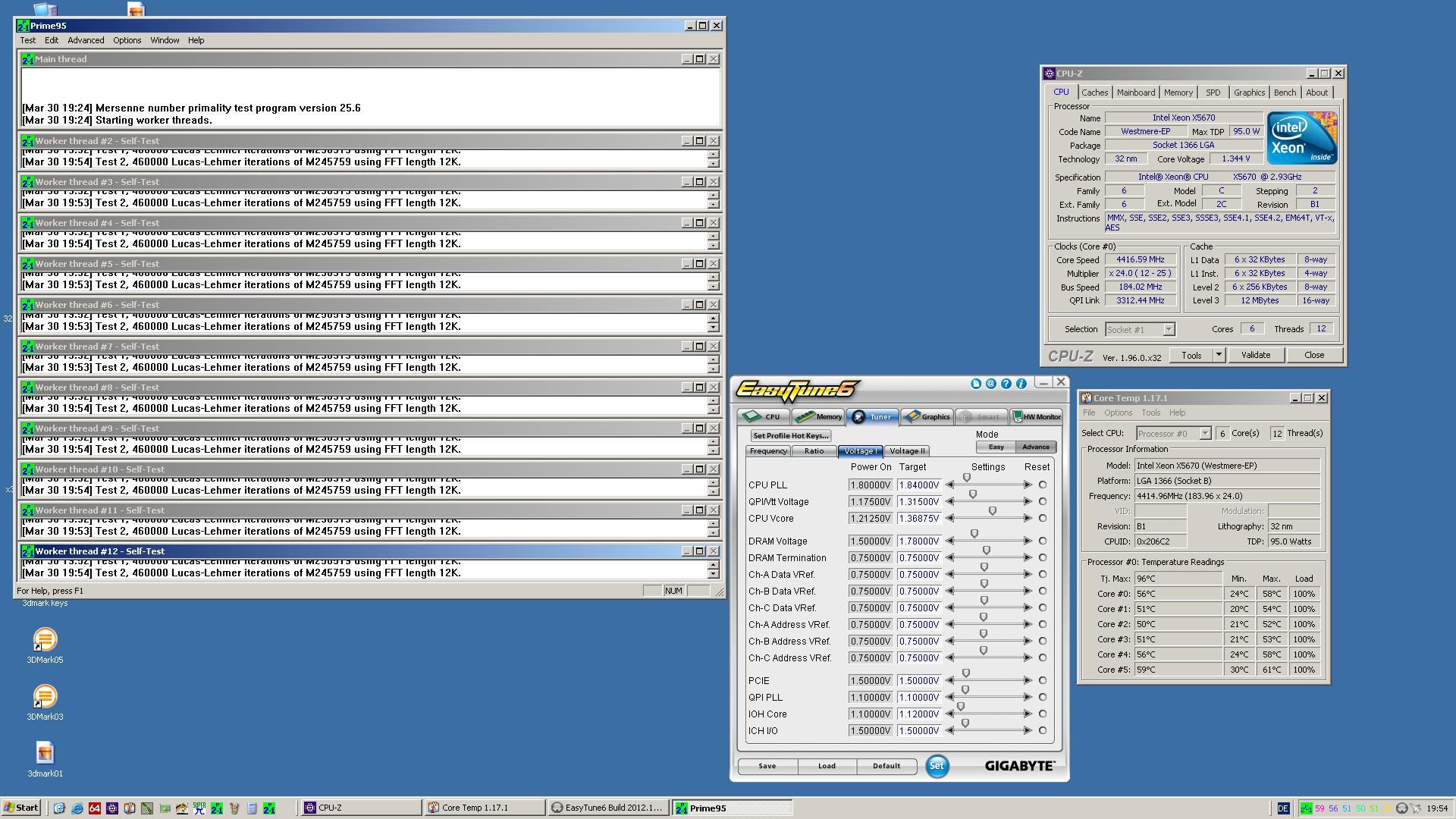Increase CPU Vcore with right arrow
1456x819 pixels.
point(1028,519)
